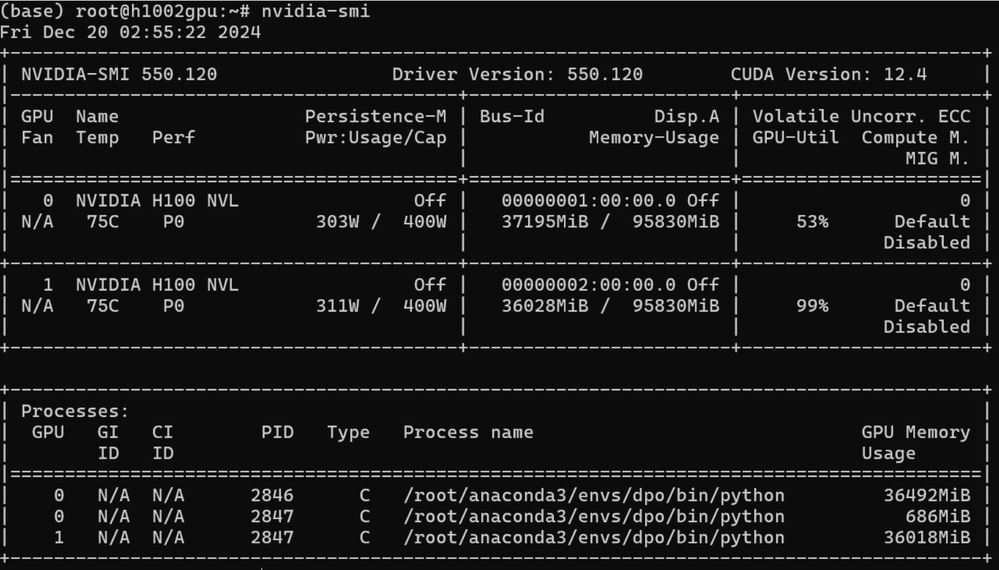Click GPU utilization value 99%
Viewport: 999px width, 570px height.
812,306
